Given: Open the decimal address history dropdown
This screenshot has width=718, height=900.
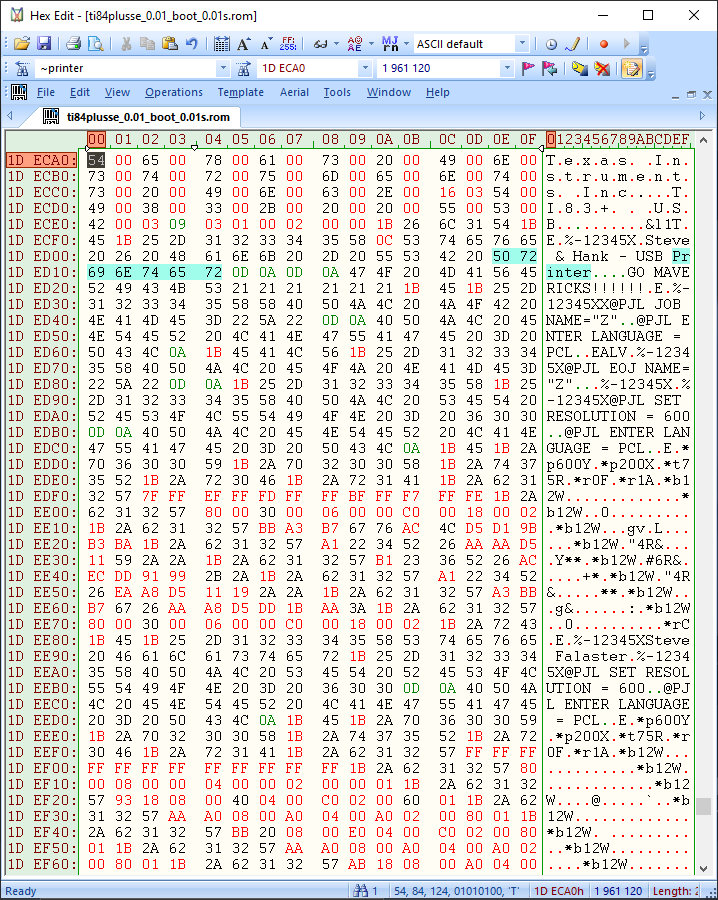Looking at the screenshot, I should coord(507,68).
